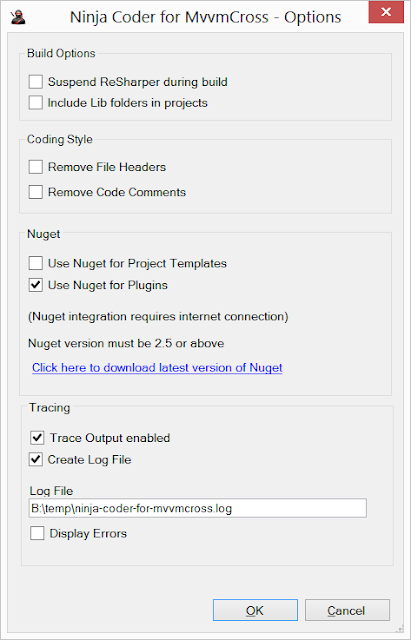Enable the Display Errors checkbox

click(37, 533)
